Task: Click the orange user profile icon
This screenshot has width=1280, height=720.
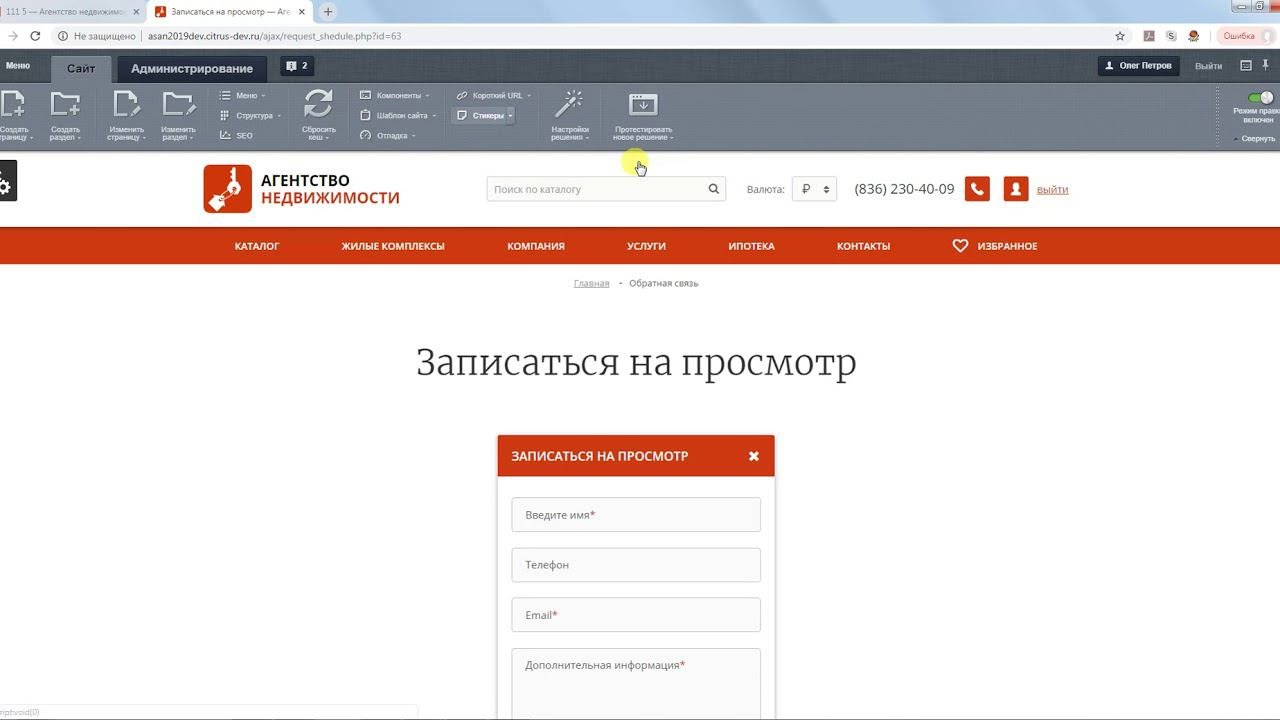Action: click(x=1016, y=189)
